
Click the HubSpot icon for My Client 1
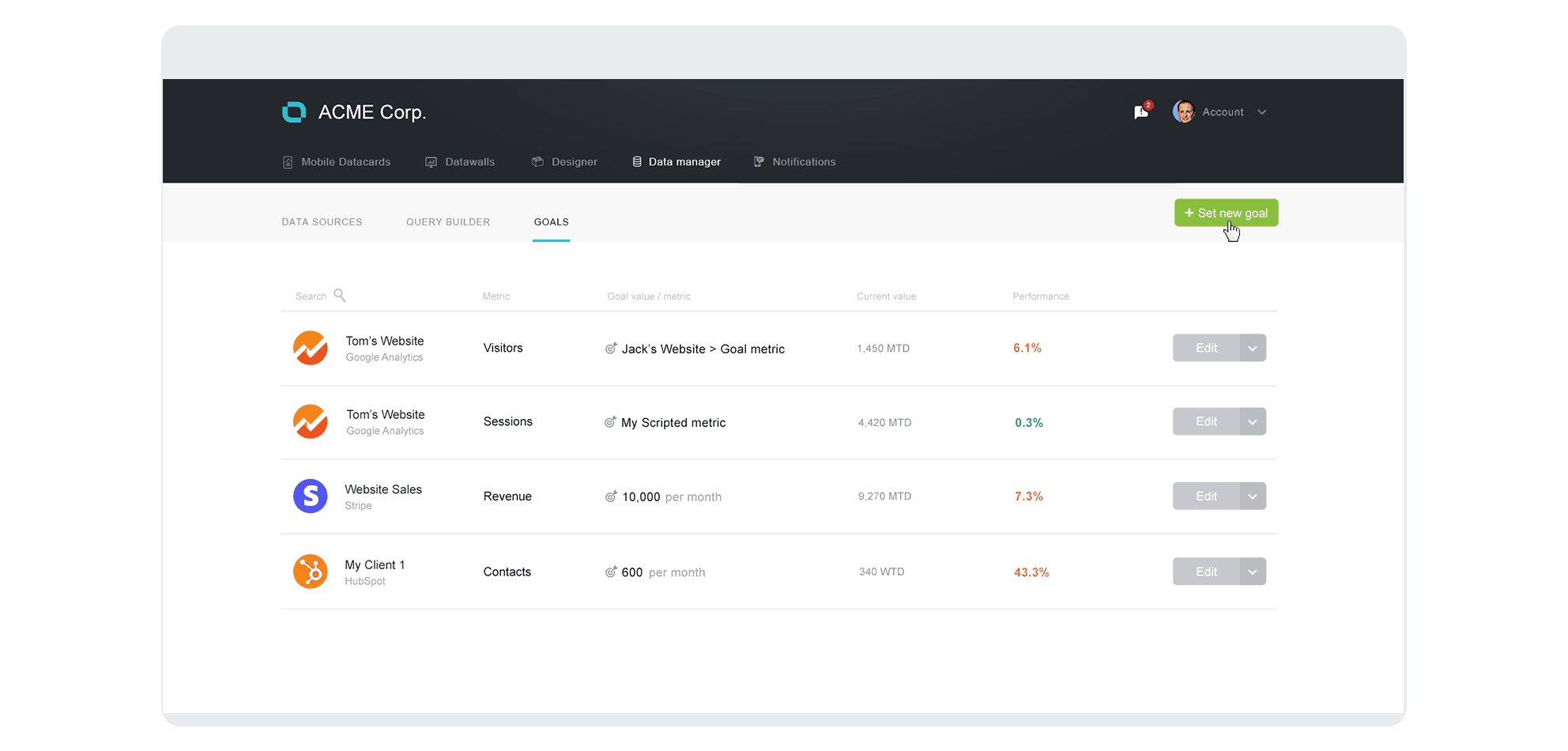(311, 572)
